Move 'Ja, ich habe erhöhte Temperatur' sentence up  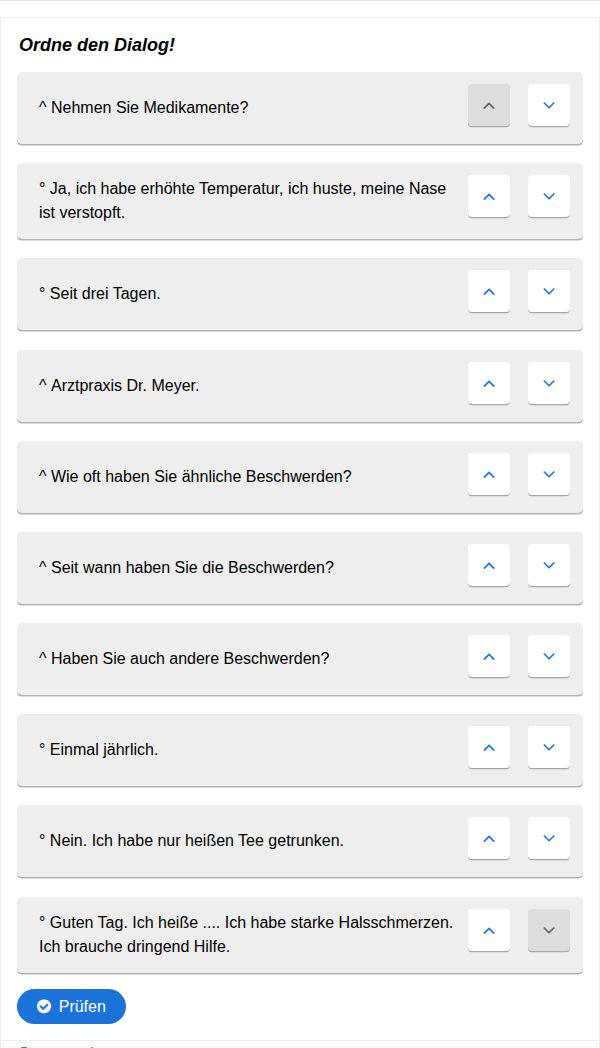[489, 196]
